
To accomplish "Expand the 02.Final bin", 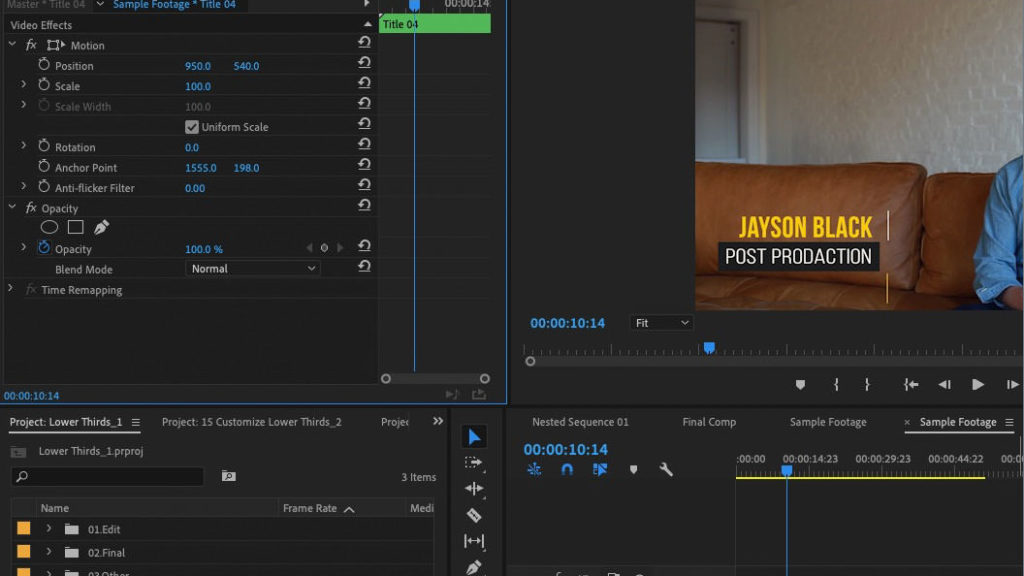I will [x=49, y=552].
